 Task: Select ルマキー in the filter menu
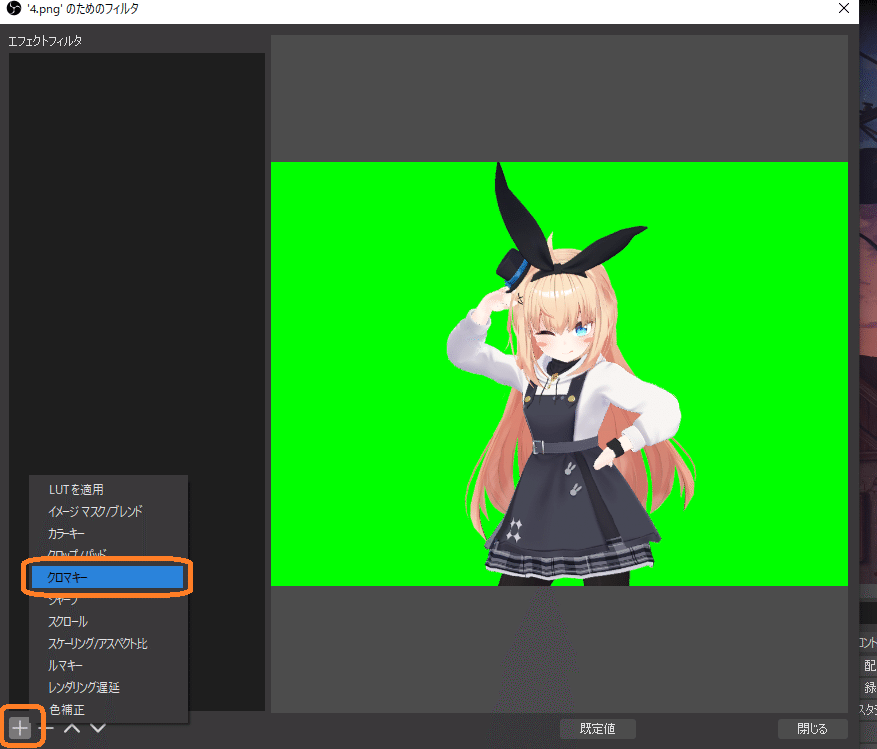point(109,666)
